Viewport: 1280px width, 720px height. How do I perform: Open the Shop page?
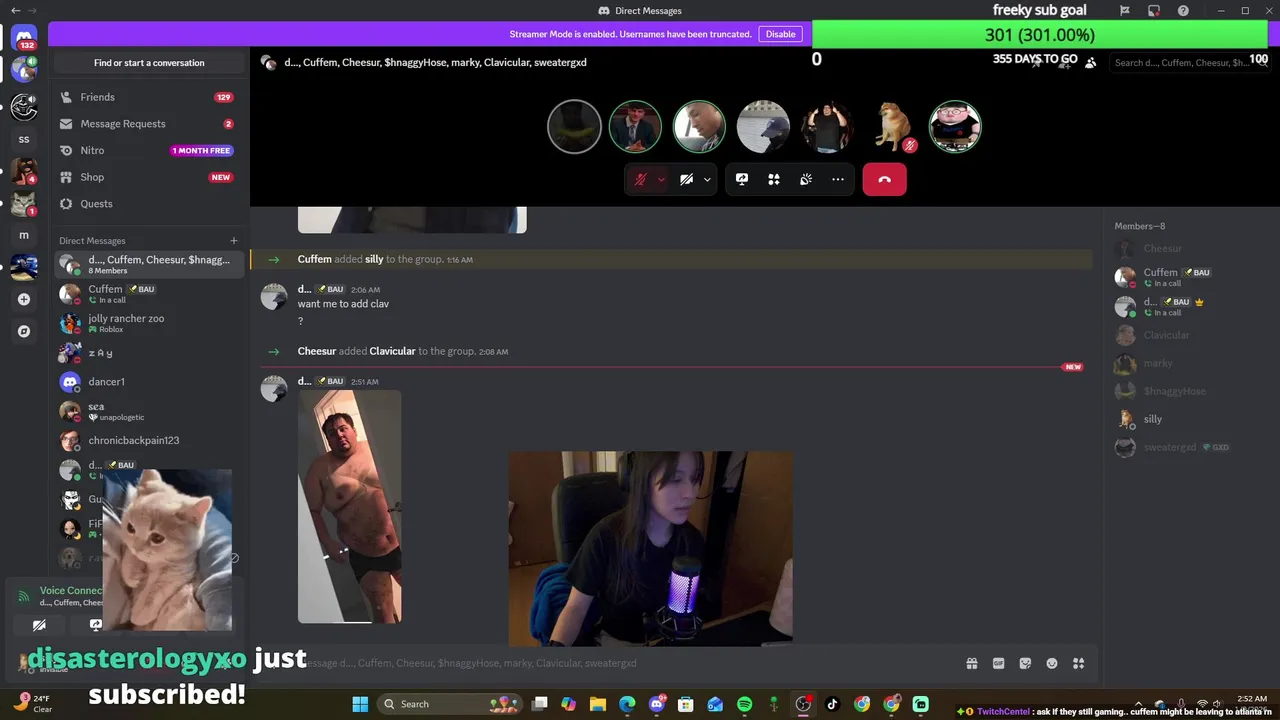click(148, 177)
